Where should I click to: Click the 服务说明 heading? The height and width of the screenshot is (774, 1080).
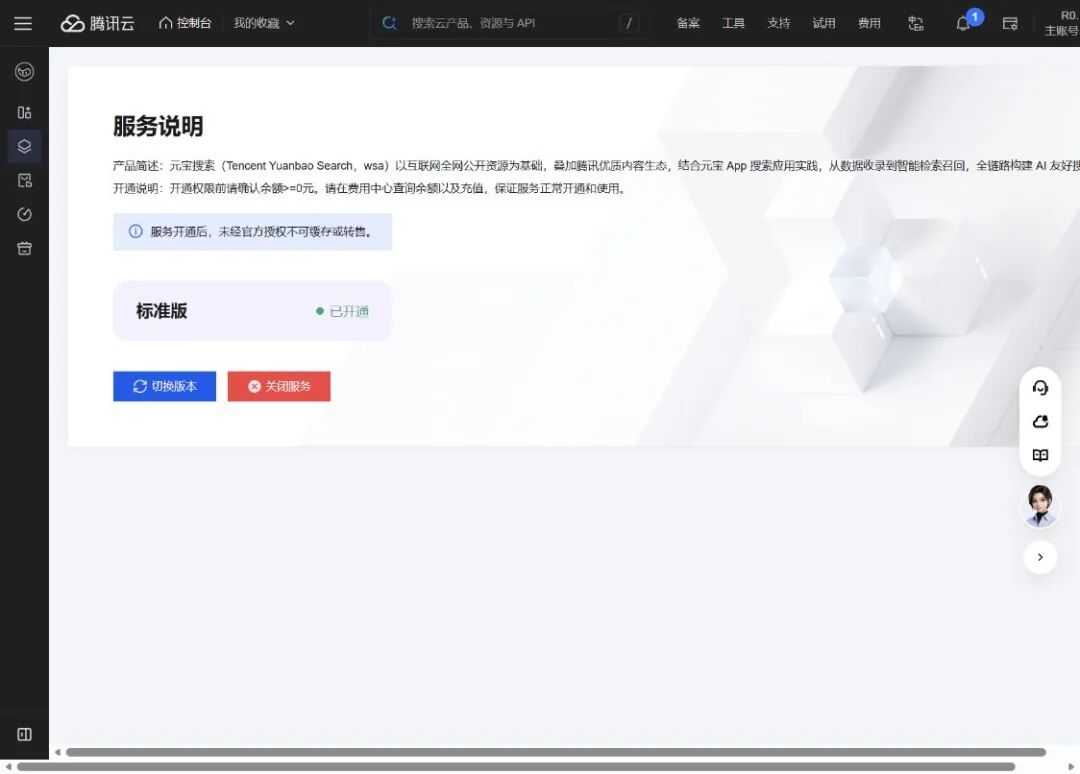pyautogui.click(x=158, y=126)
